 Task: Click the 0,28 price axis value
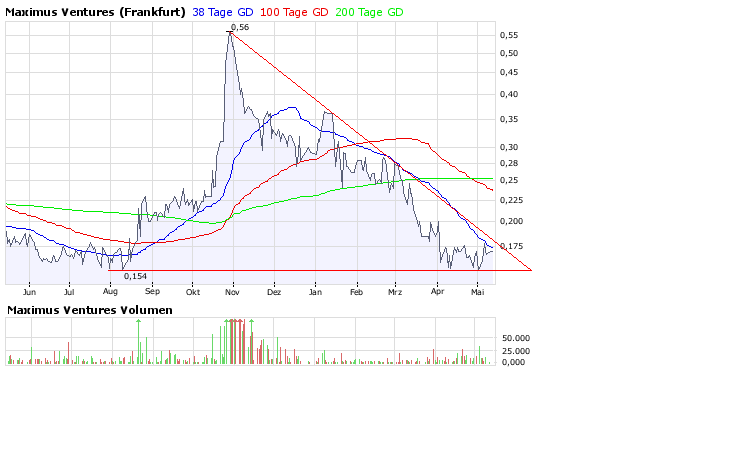(x=509, y=163)
